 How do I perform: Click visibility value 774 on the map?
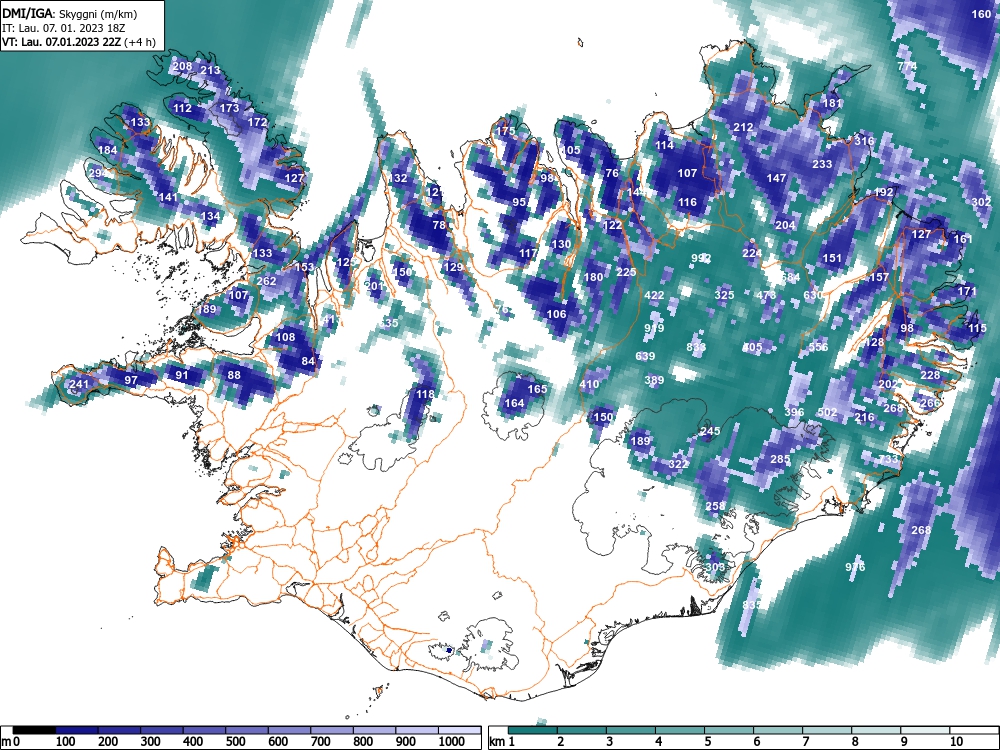tap(908, 66)
